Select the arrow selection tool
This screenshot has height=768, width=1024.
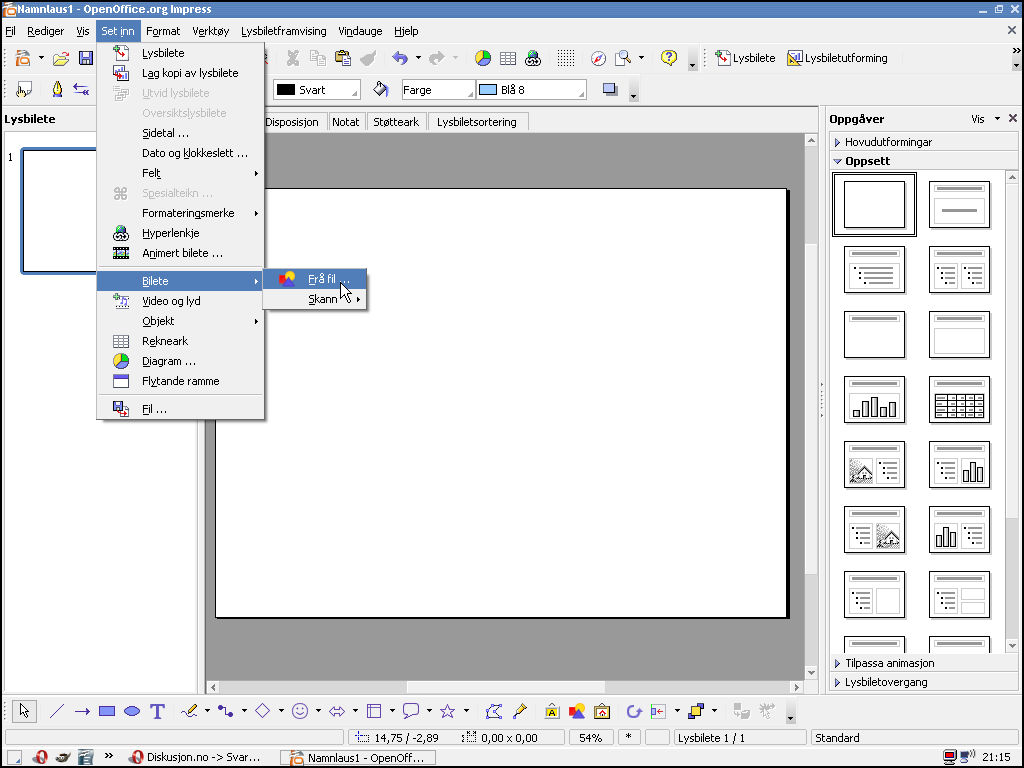[x=24, y=711]
